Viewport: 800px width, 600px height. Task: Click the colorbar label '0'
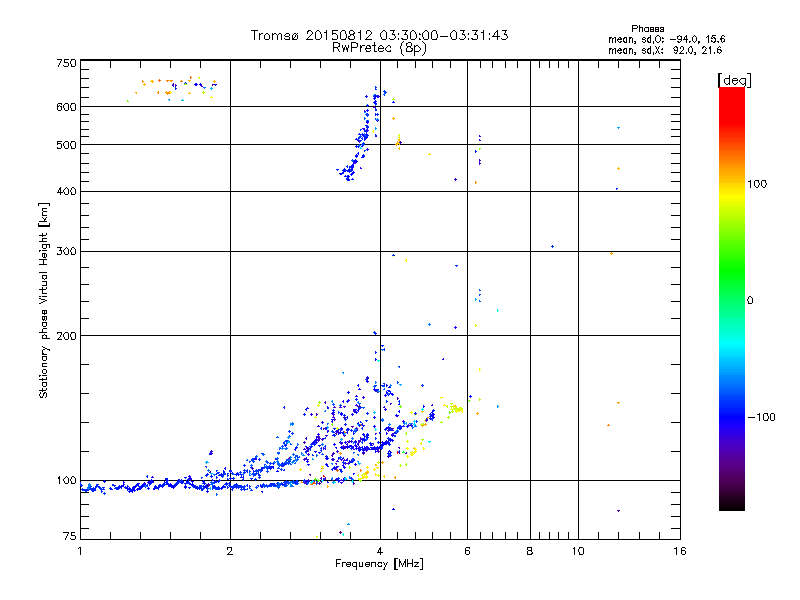click(750, 301)
